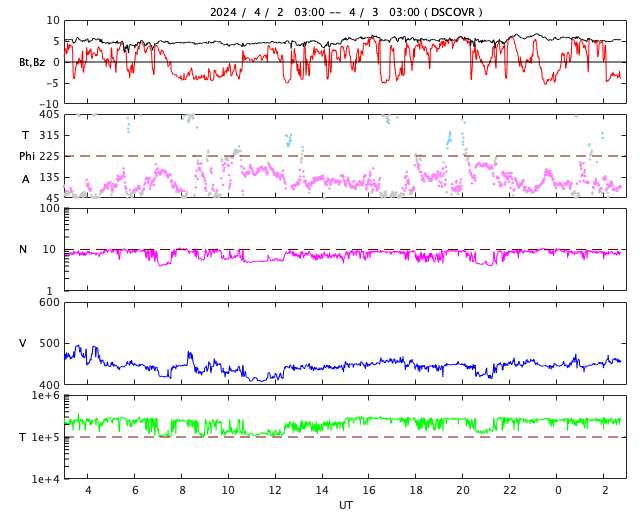
Task: Click the -10 tick on Bt,Bz panel
Action: (x=47, y=103)
